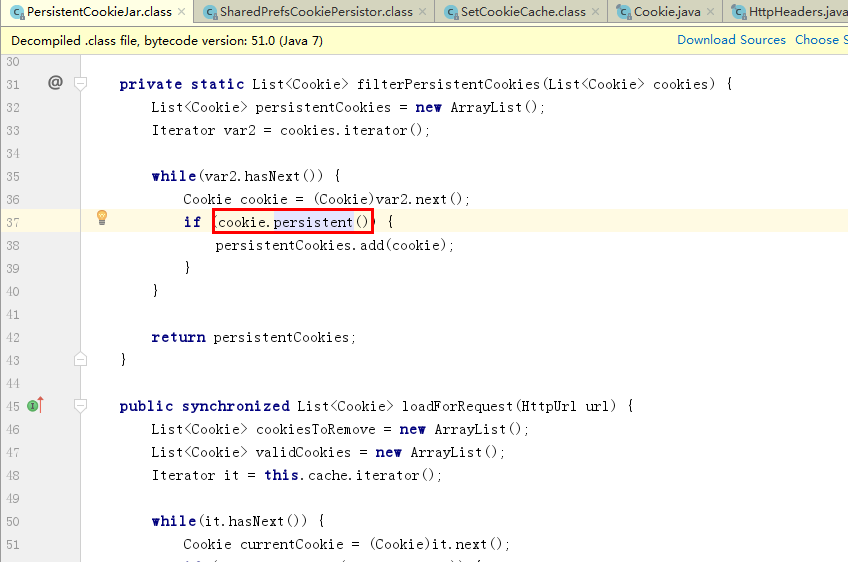The width and height of the screenshot is (848, 562).
Task: Close SetCookieCache.class tab
Action: pos(595,11)
